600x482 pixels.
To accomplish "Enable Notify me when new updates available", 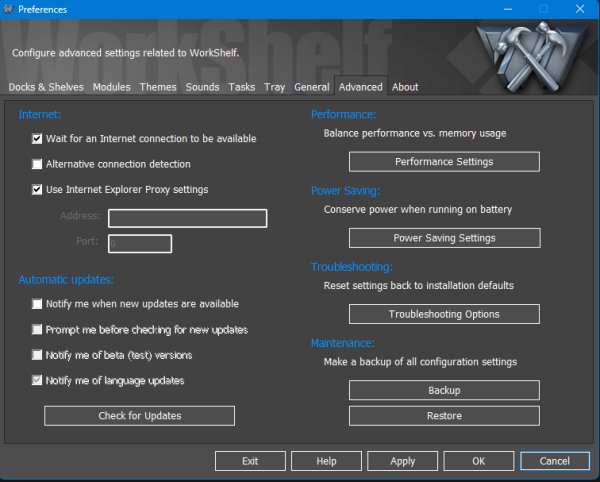I will pos(37,304).
